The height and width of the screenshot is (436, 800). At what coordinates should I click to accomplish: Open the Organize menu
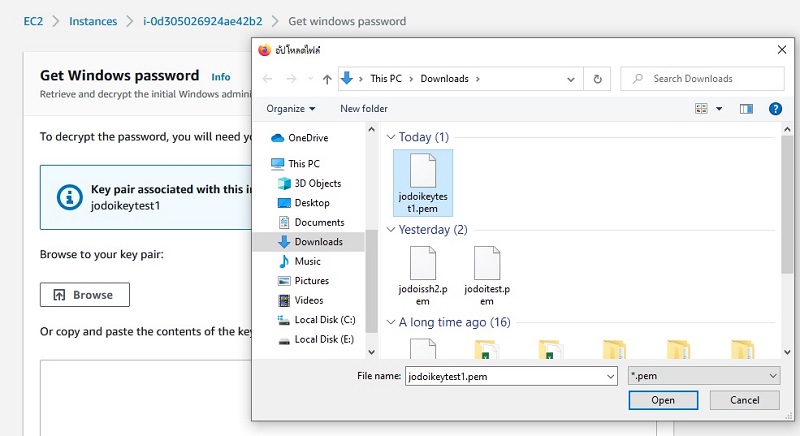coord(291,108)
